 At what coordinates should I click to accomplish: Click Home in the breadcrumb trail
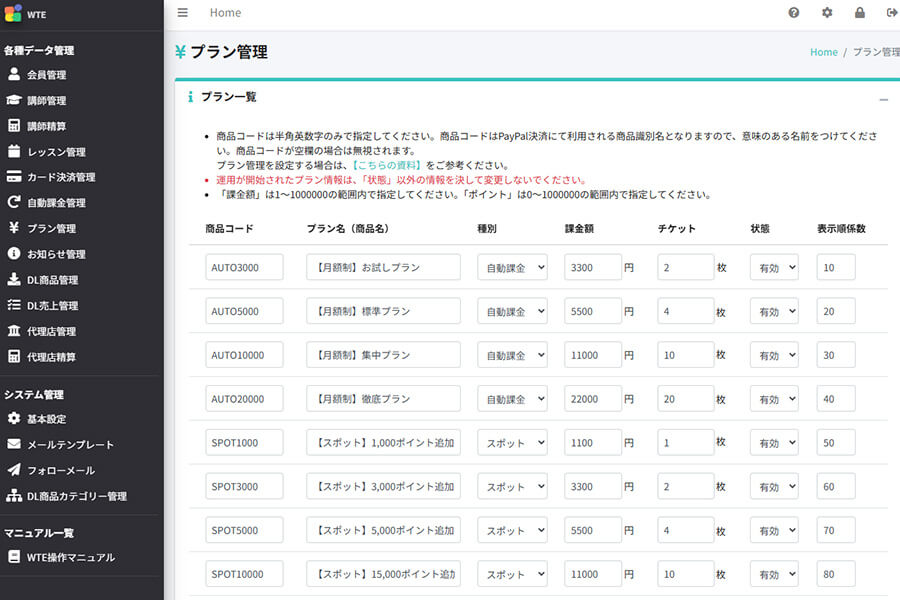pyautogui.click(x=823, y=50)
